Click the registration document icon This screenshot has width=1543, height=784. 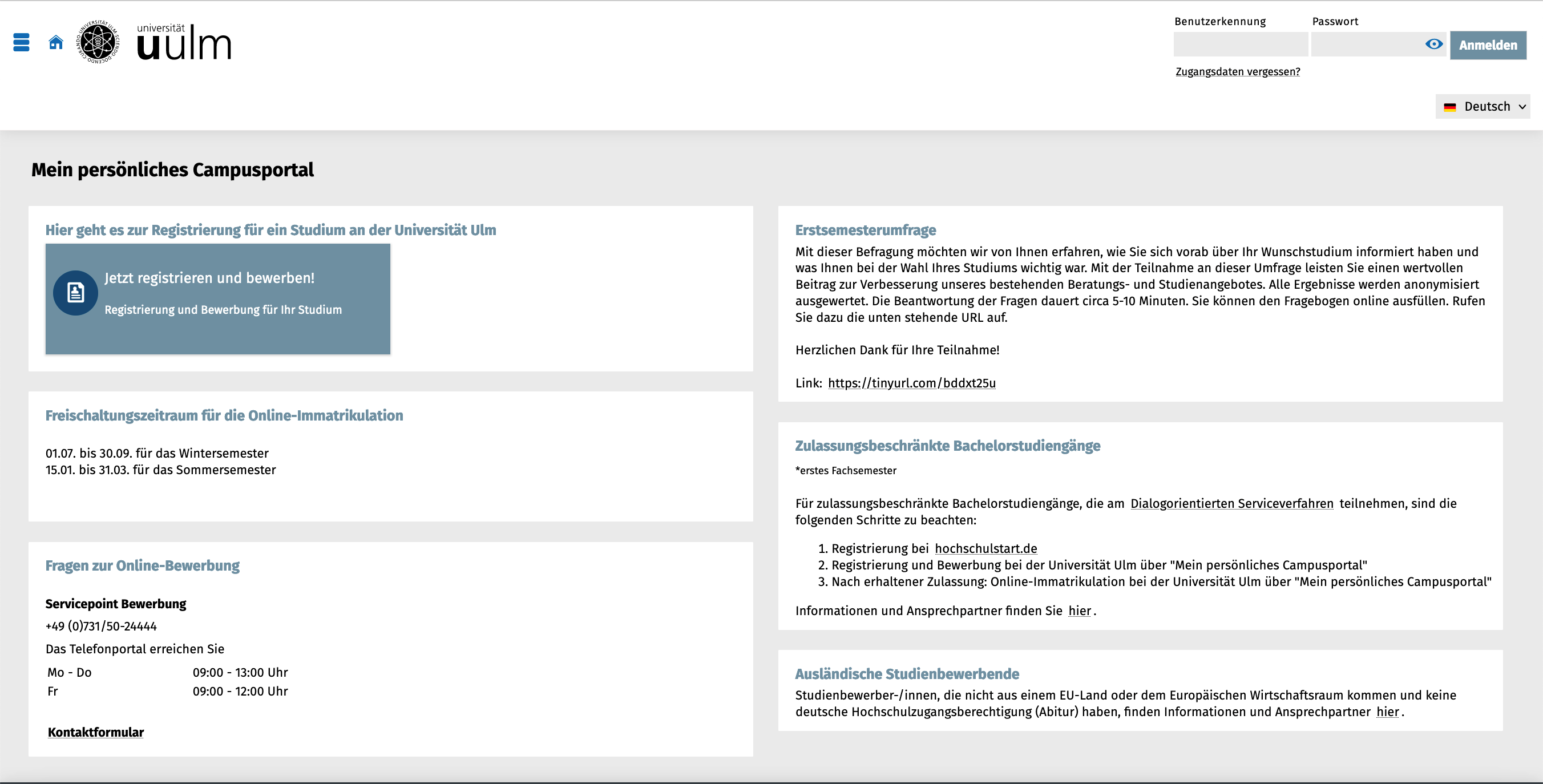(x=75, y=293)
